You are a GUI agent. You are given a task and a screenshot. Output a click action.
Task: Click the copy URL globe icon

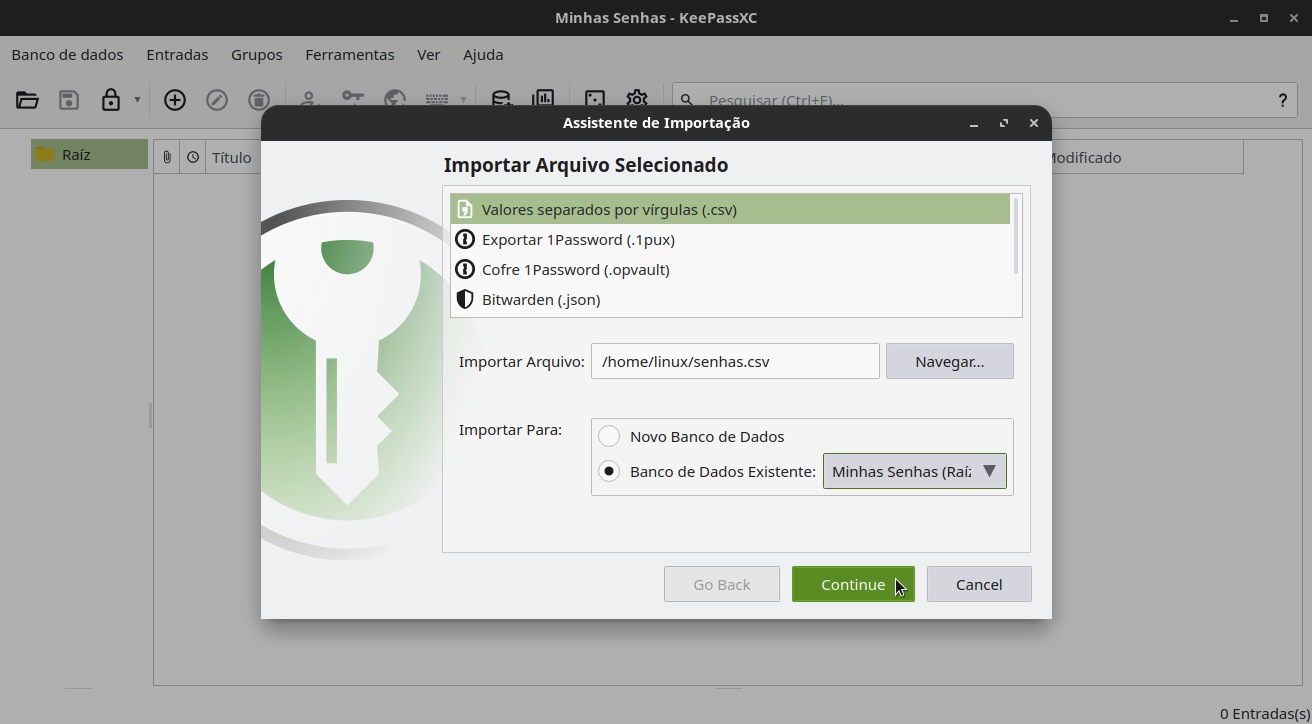tap(395, 98)
